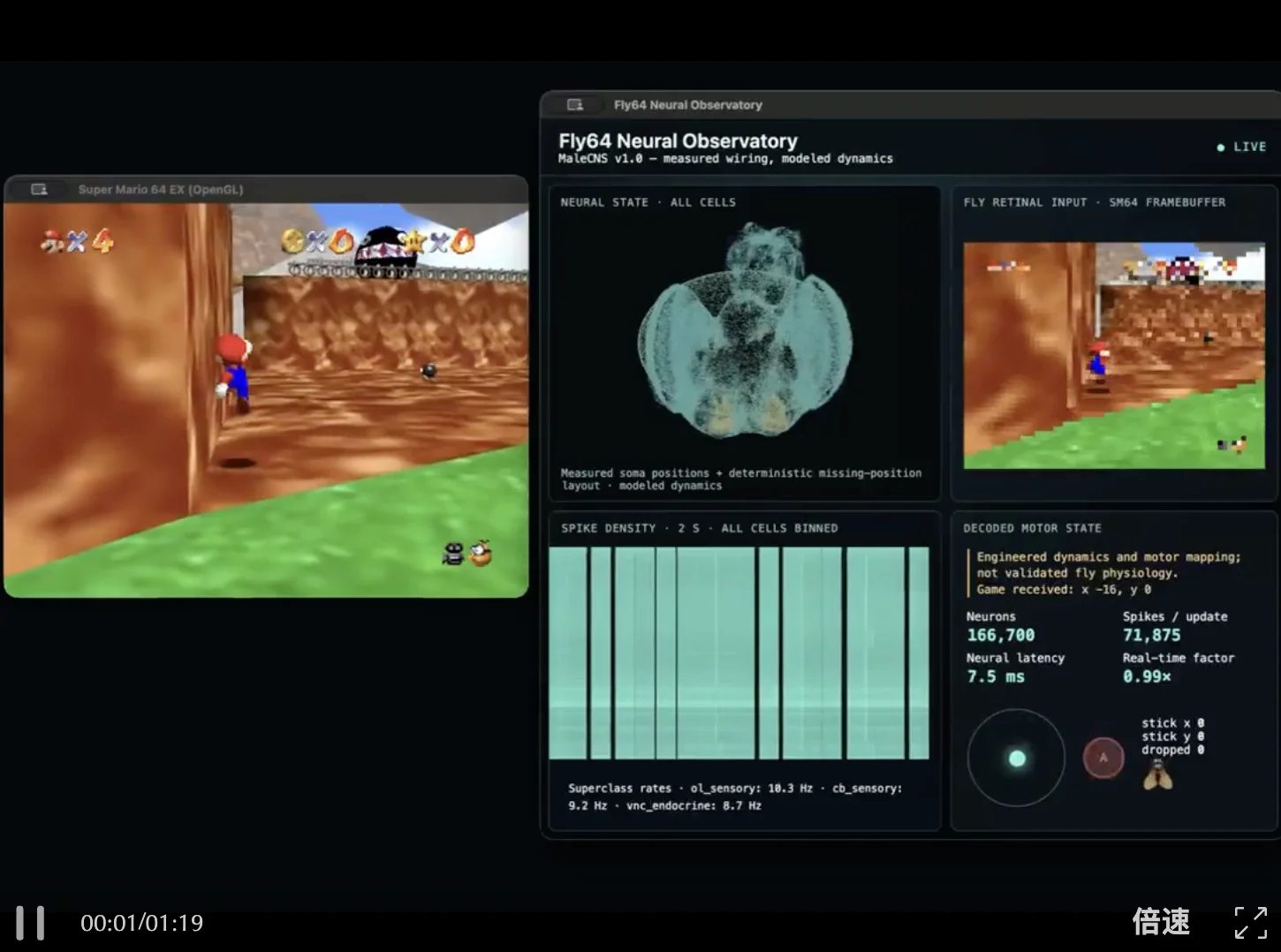Click the Spikes / update value 71,875
Screen dimensions: 1281x952
(1151, 635)
